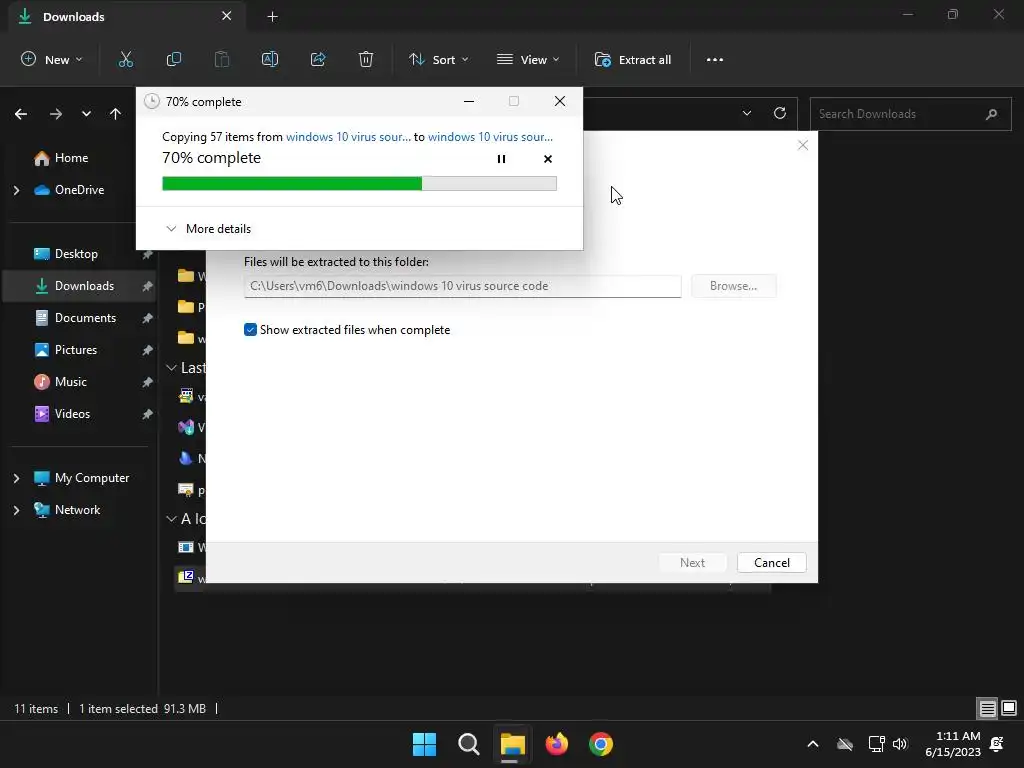Cancel the copy with the small X
This screenshot has height=768, width=1024.
548,159
